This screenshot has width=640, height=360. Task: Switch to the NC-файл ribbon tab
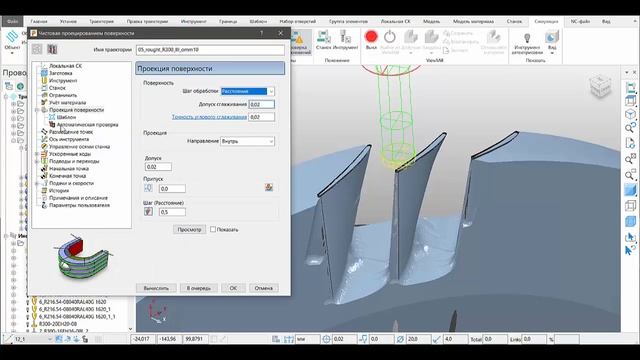580,21
